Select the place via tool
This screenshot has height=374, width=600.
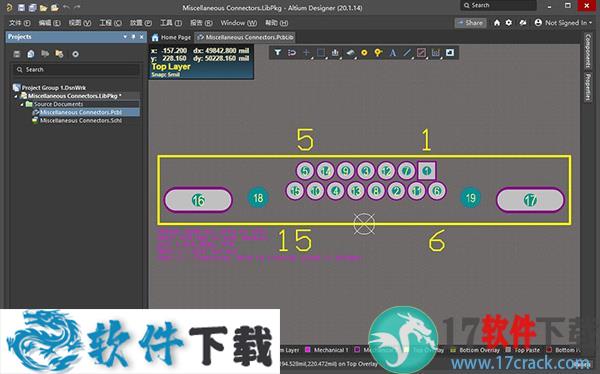(378, 53)
